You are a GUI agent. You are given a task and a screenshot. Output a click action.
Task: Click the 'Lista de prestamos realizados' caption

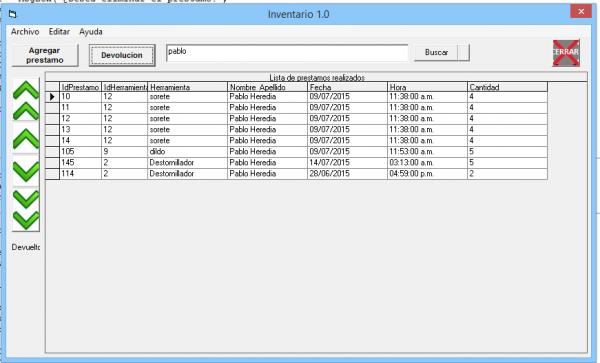[317, 78]
